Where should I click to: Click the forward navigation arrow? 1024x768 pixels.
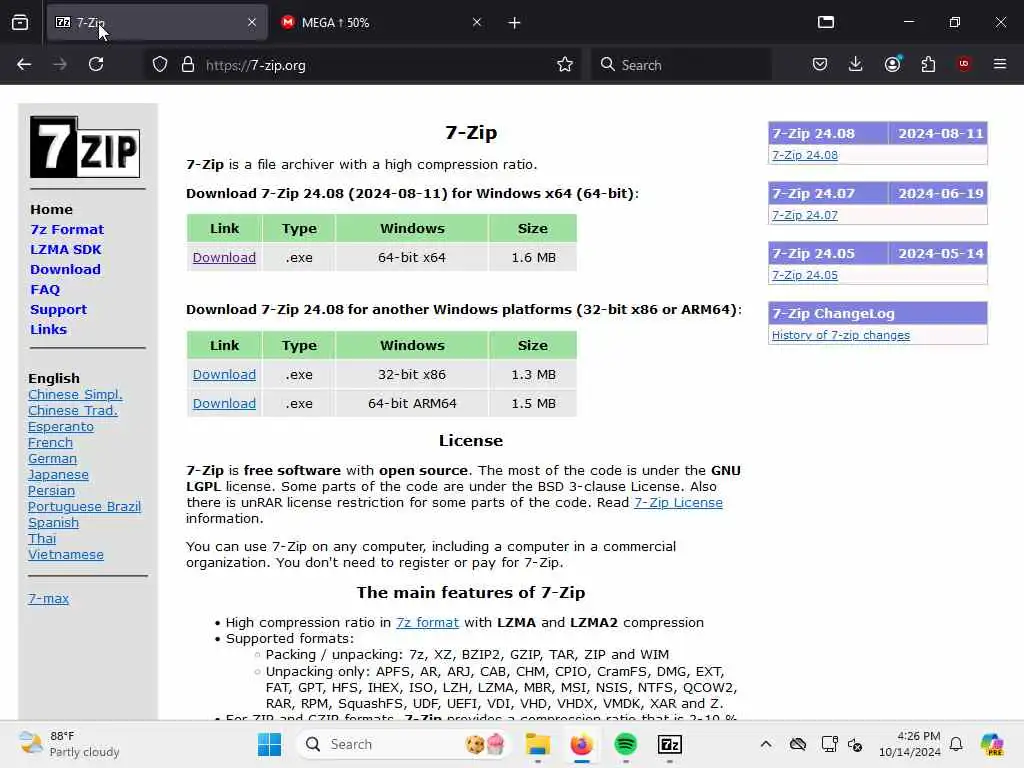point(59,64)
